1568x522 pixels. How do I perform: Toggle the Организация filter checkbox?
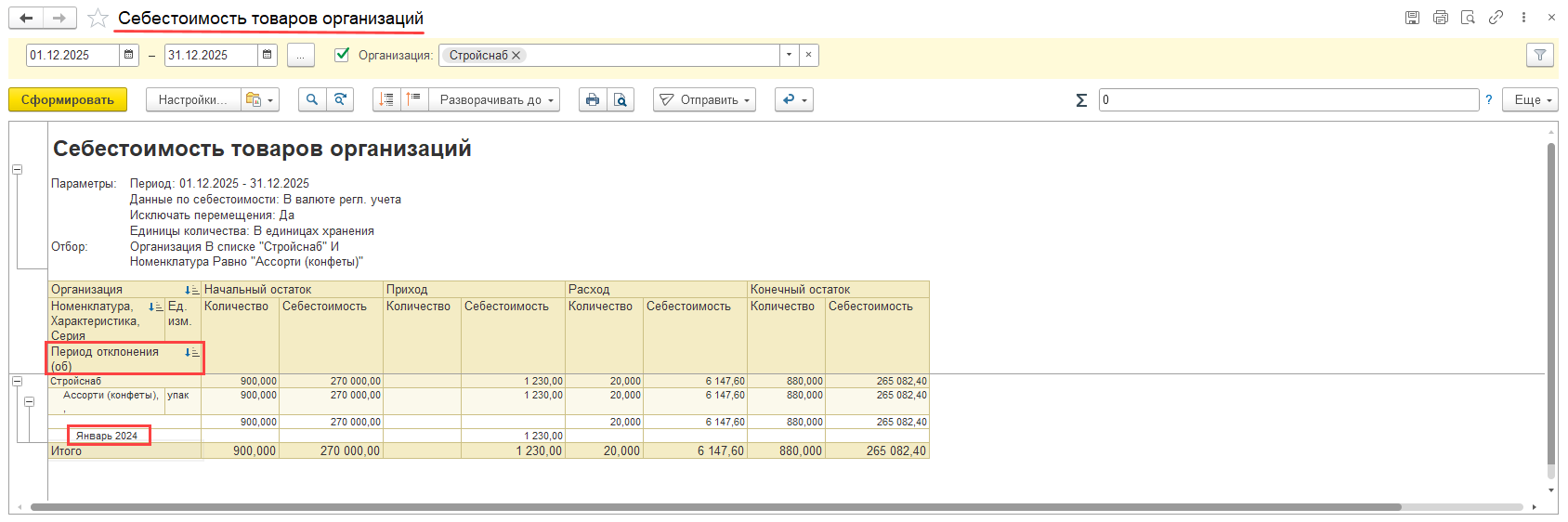point(342,55)
